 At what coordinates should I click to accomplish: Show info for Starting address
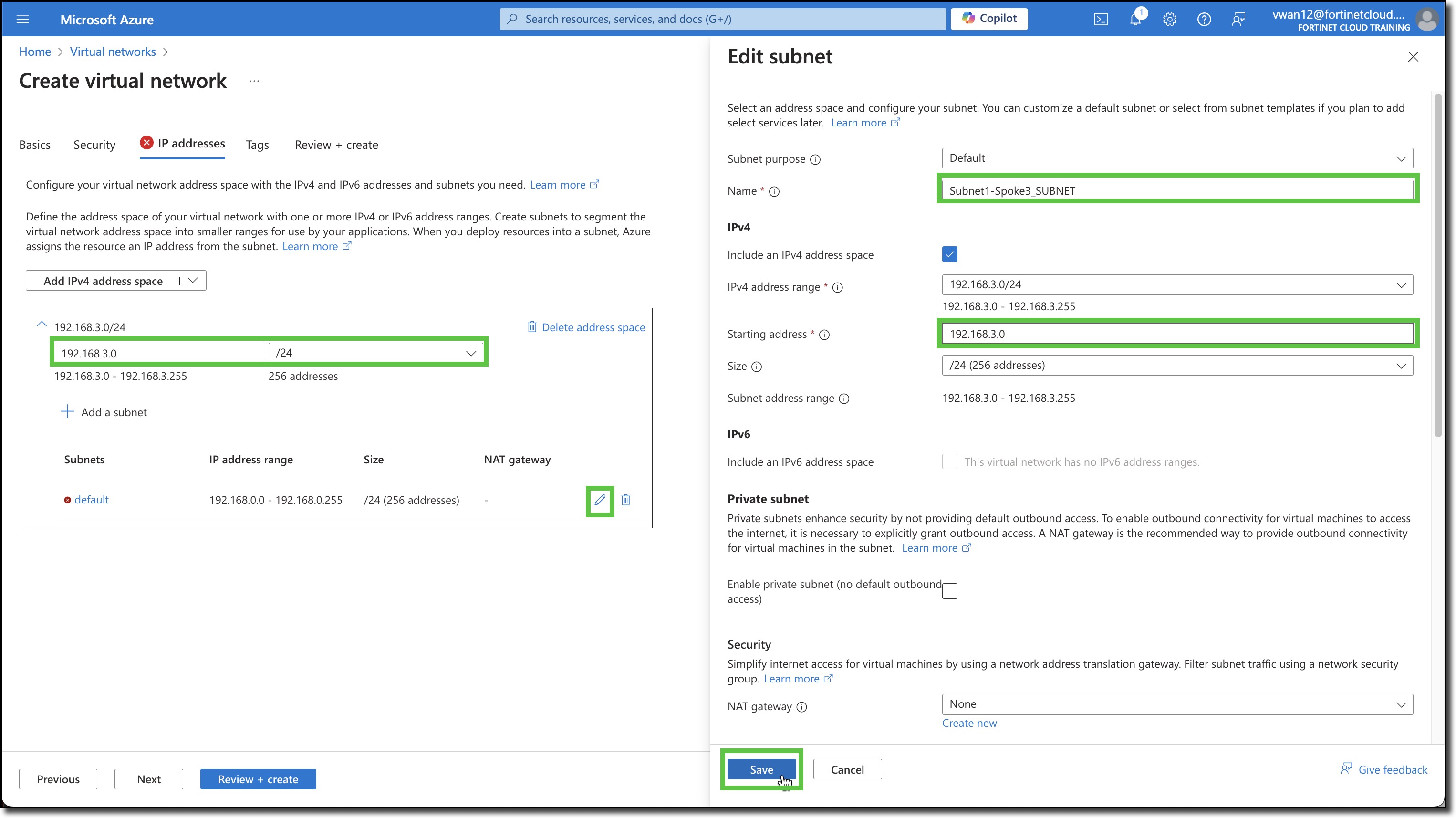825,335
